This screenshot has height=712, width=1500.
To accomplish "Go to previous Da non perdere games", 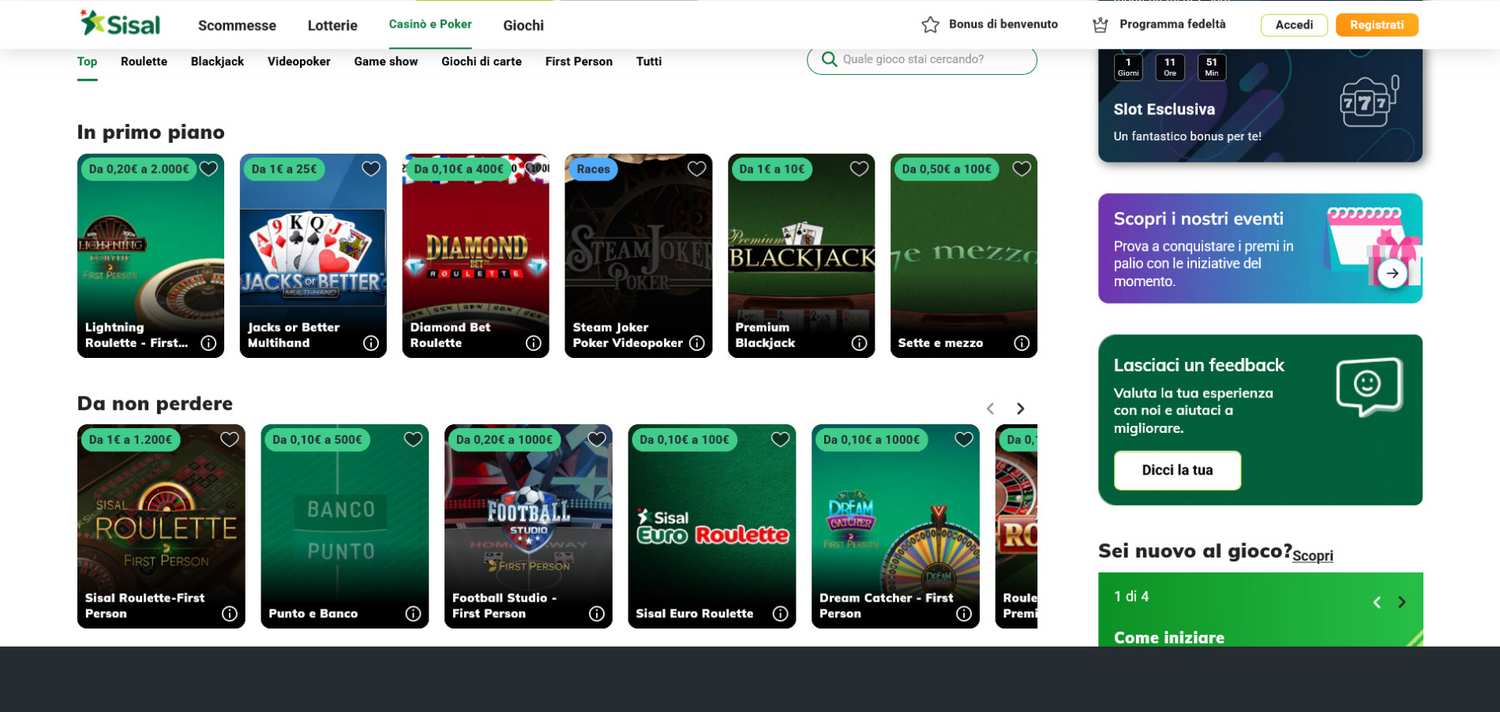I will [x=990, y=408].
